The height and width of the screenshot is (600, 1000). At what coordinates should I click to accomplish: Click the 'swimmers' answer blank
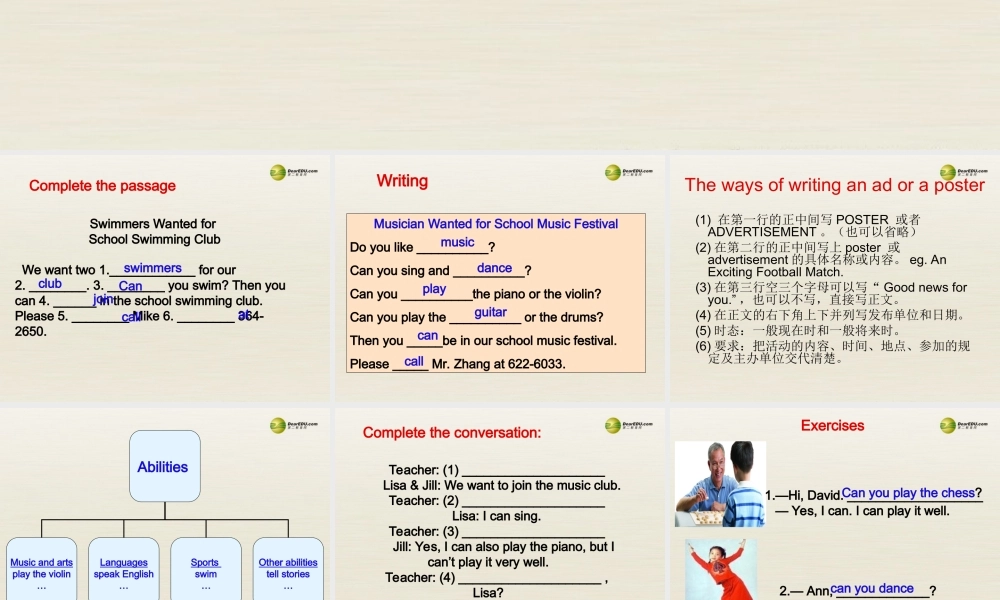[152, 268]
